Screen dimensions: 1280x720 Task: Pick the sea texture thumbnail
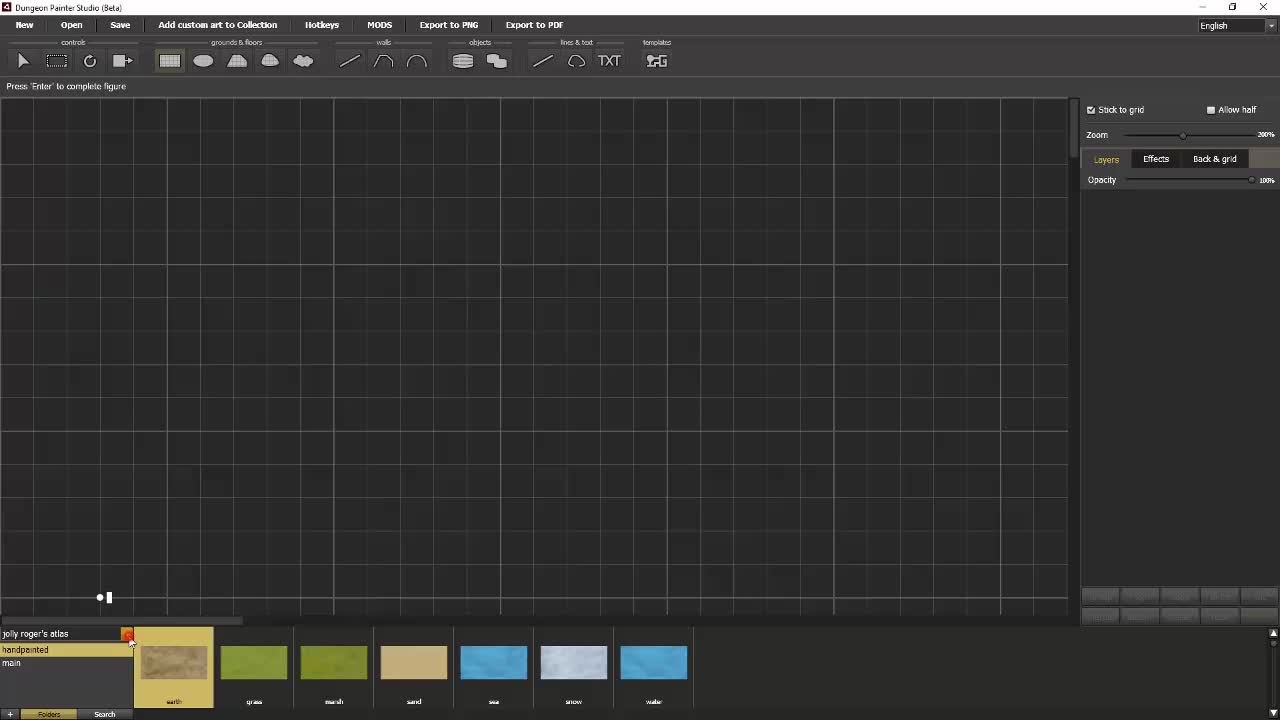493,663
